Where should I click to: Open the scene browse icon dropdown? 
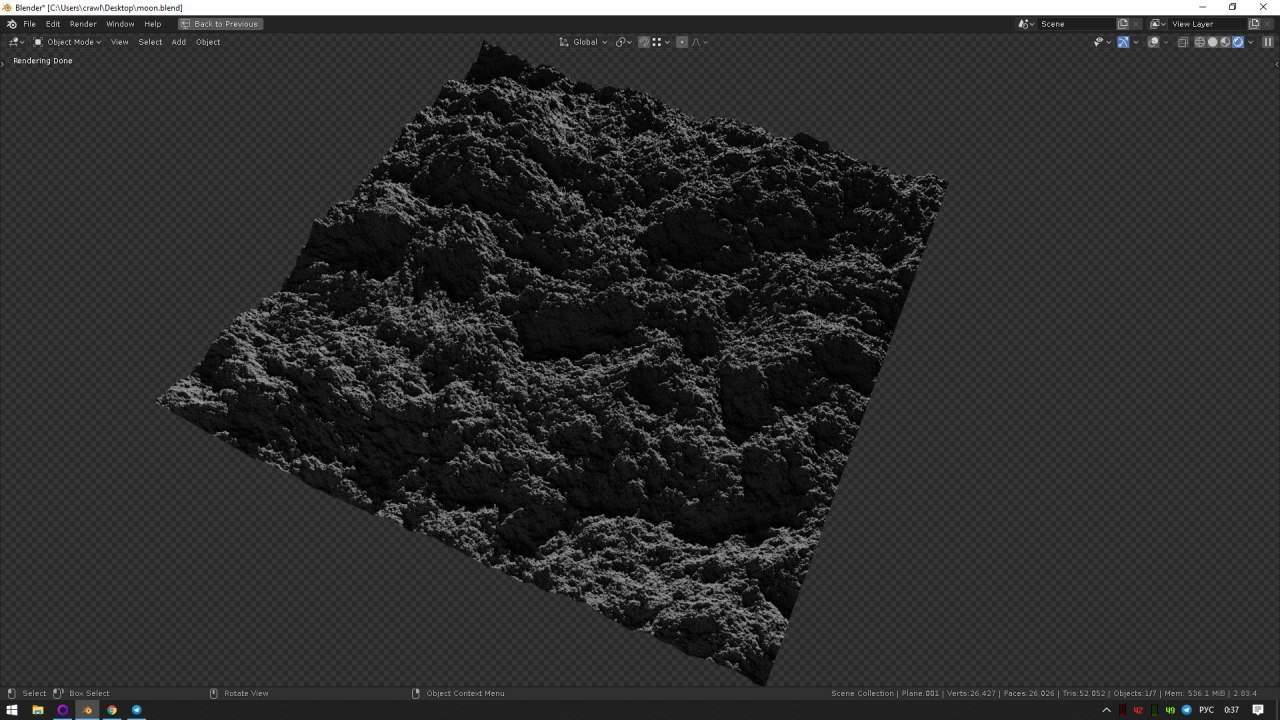click(x=1026, y=24)
